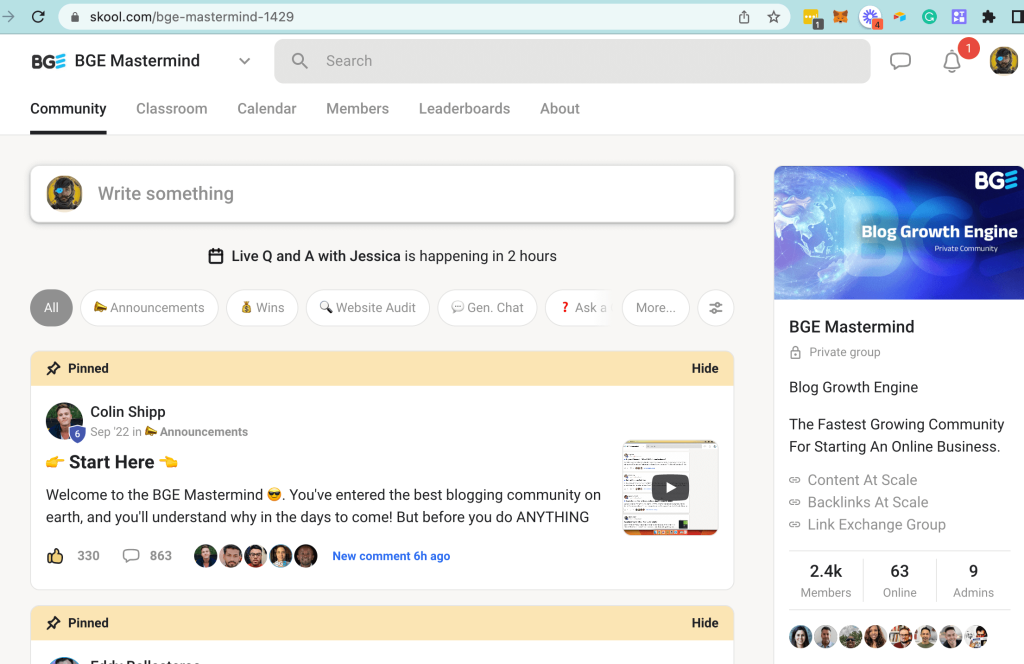Like the Start Here post
1024x664 pixels.
[55, 556]
